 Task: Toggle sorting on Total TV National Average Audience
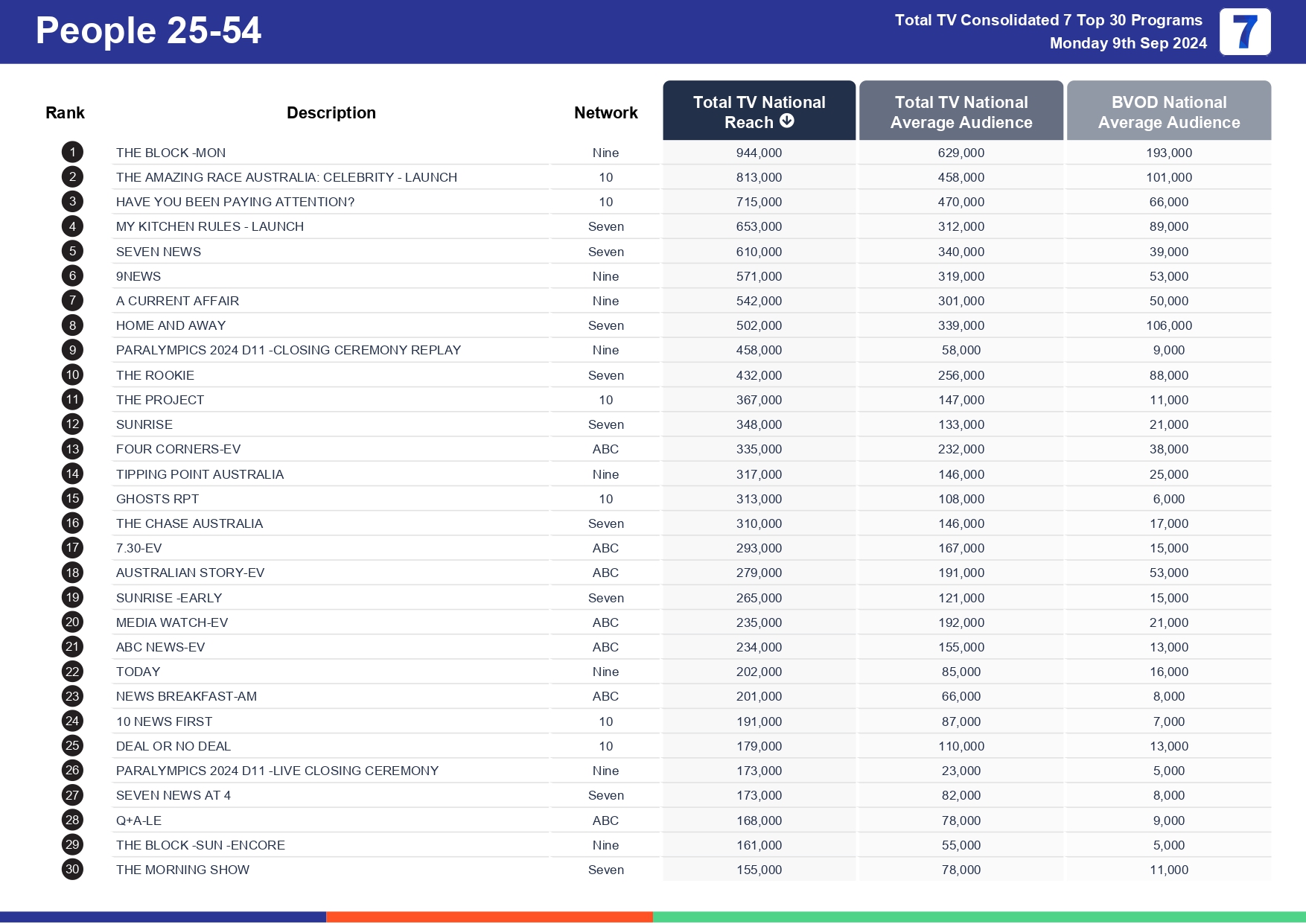click(961, 112)
